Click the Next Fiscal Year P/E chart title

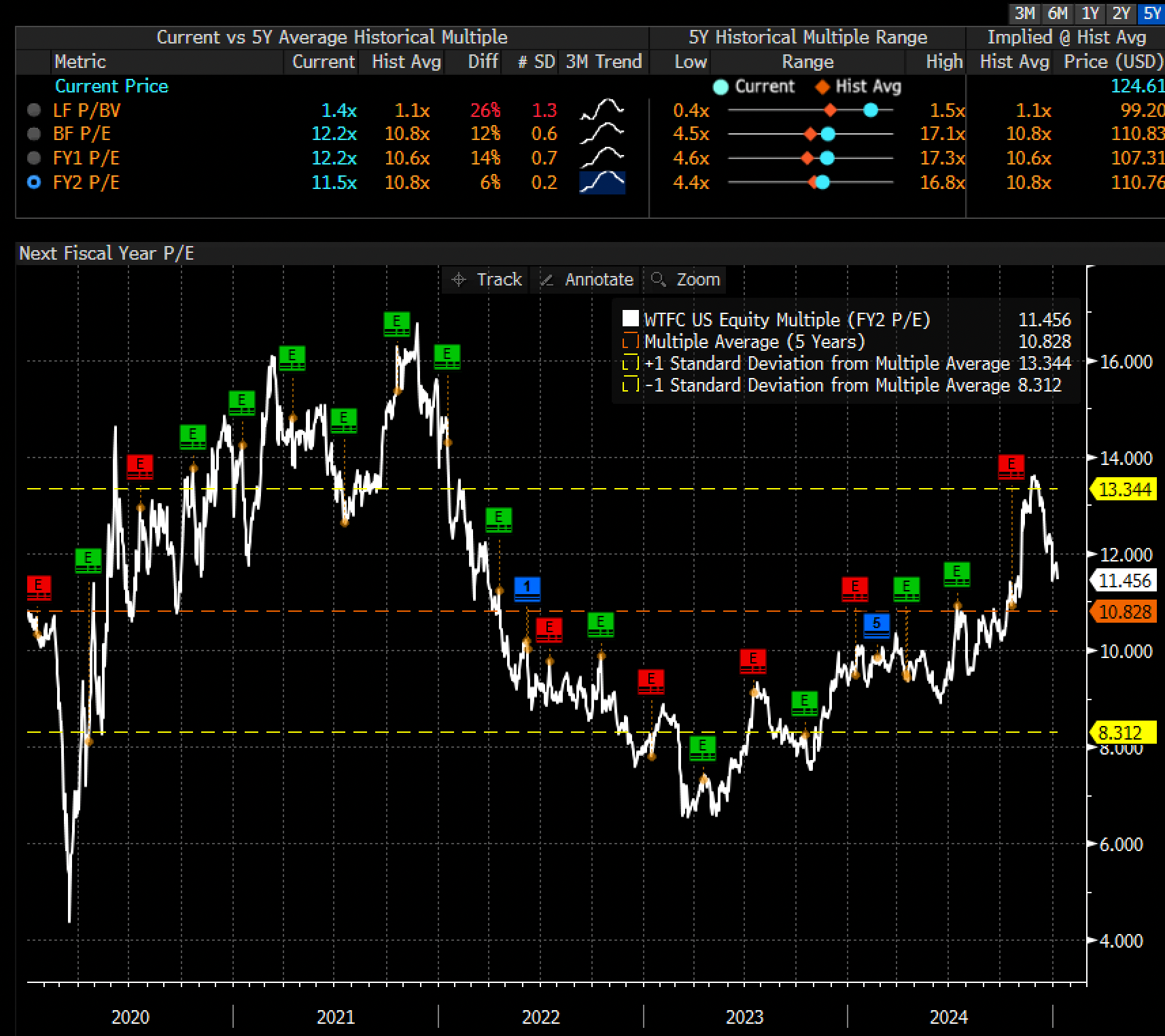(107, 254)
